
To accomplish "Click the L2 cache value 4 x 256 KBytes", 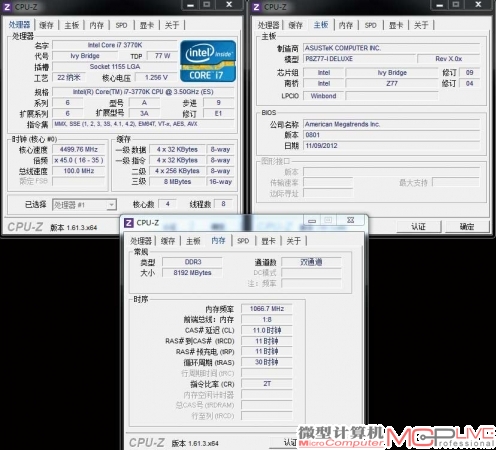I will click(177, 171).
